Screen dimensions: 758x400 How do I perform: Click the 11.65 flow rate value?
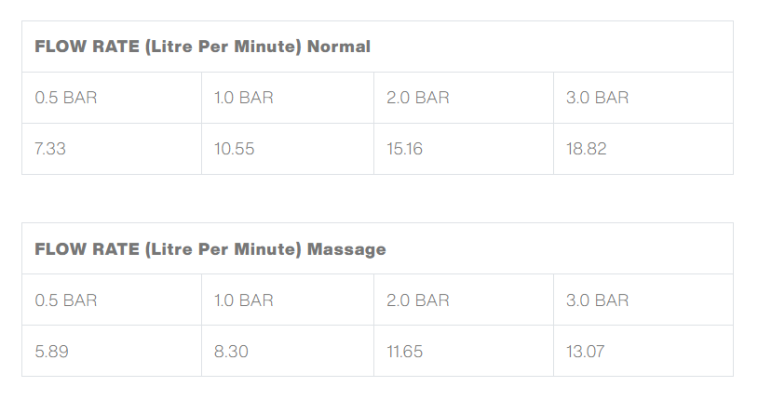point(404,352)
